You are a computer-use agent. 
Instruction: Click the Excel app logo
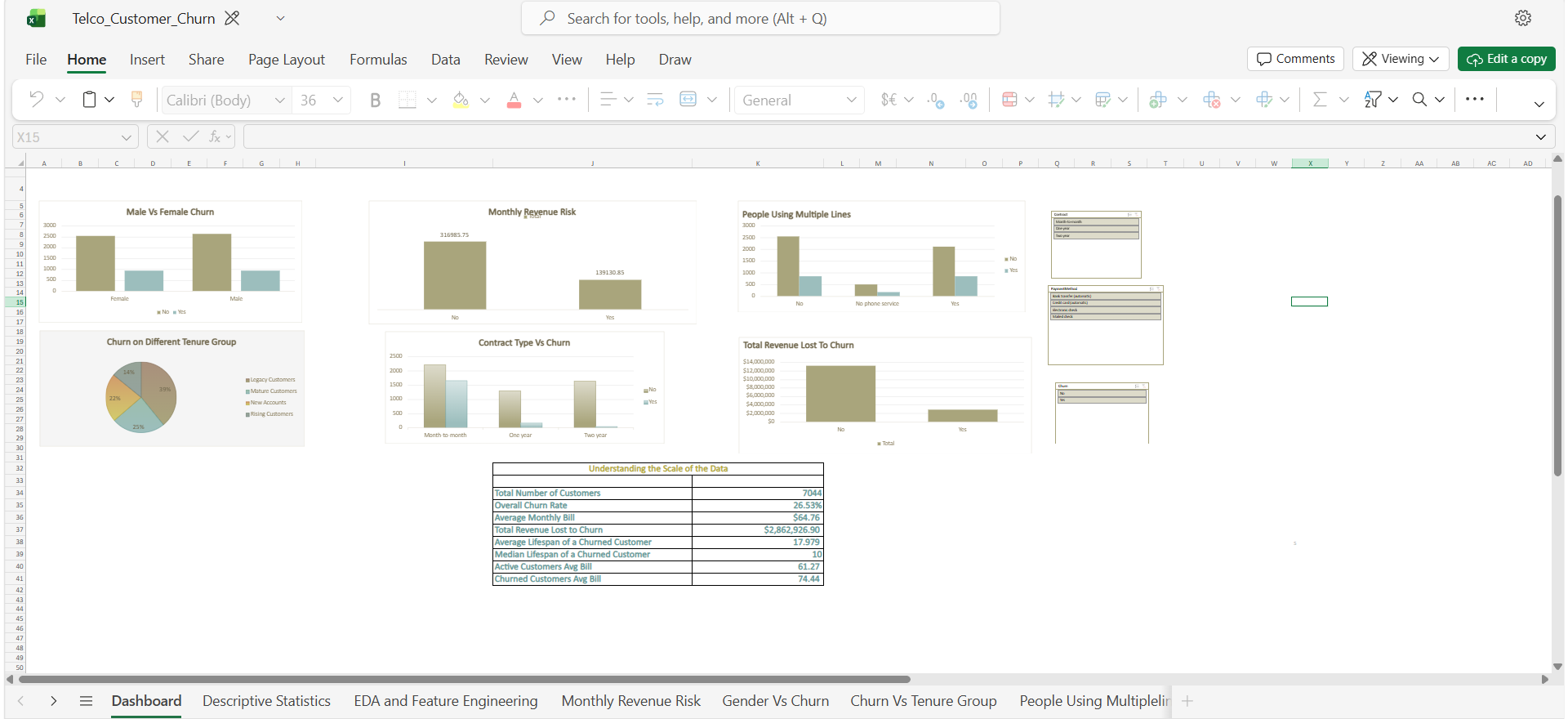(36, 18)
